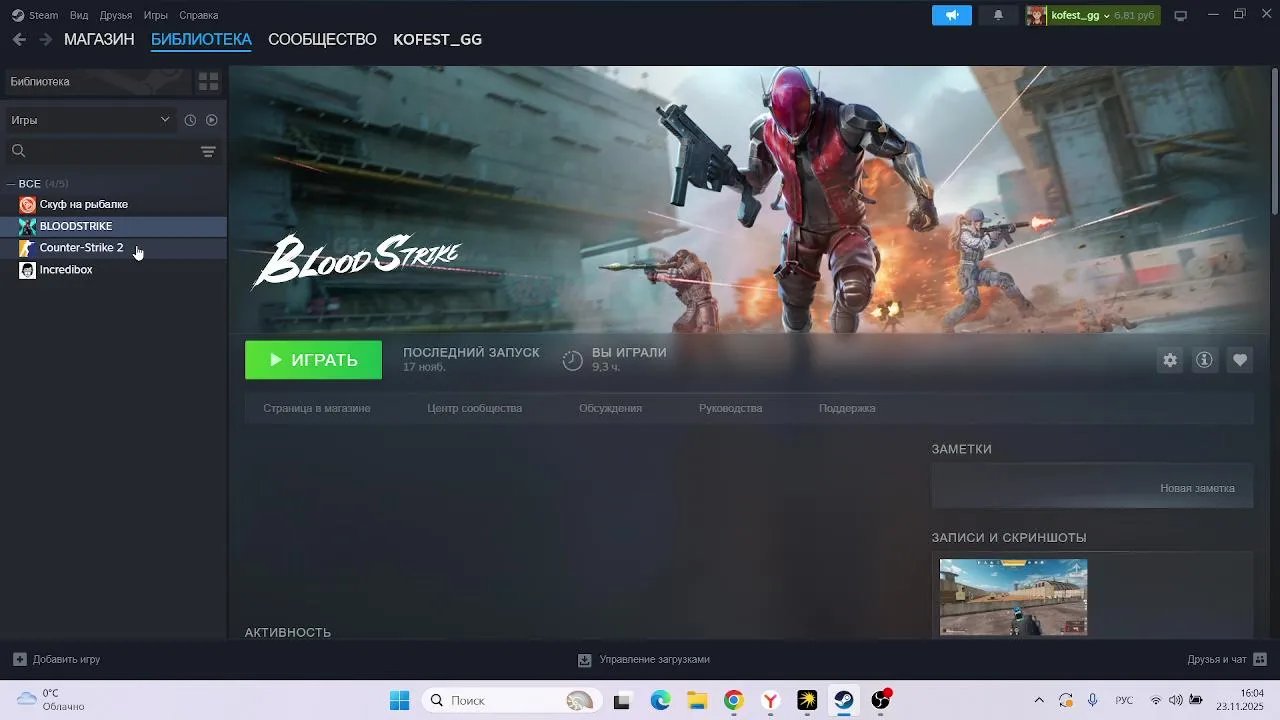Viewport: 1280px width, 720px height.
Task: Open KOFEST_GG profile tab
Action: pos(437,40)
